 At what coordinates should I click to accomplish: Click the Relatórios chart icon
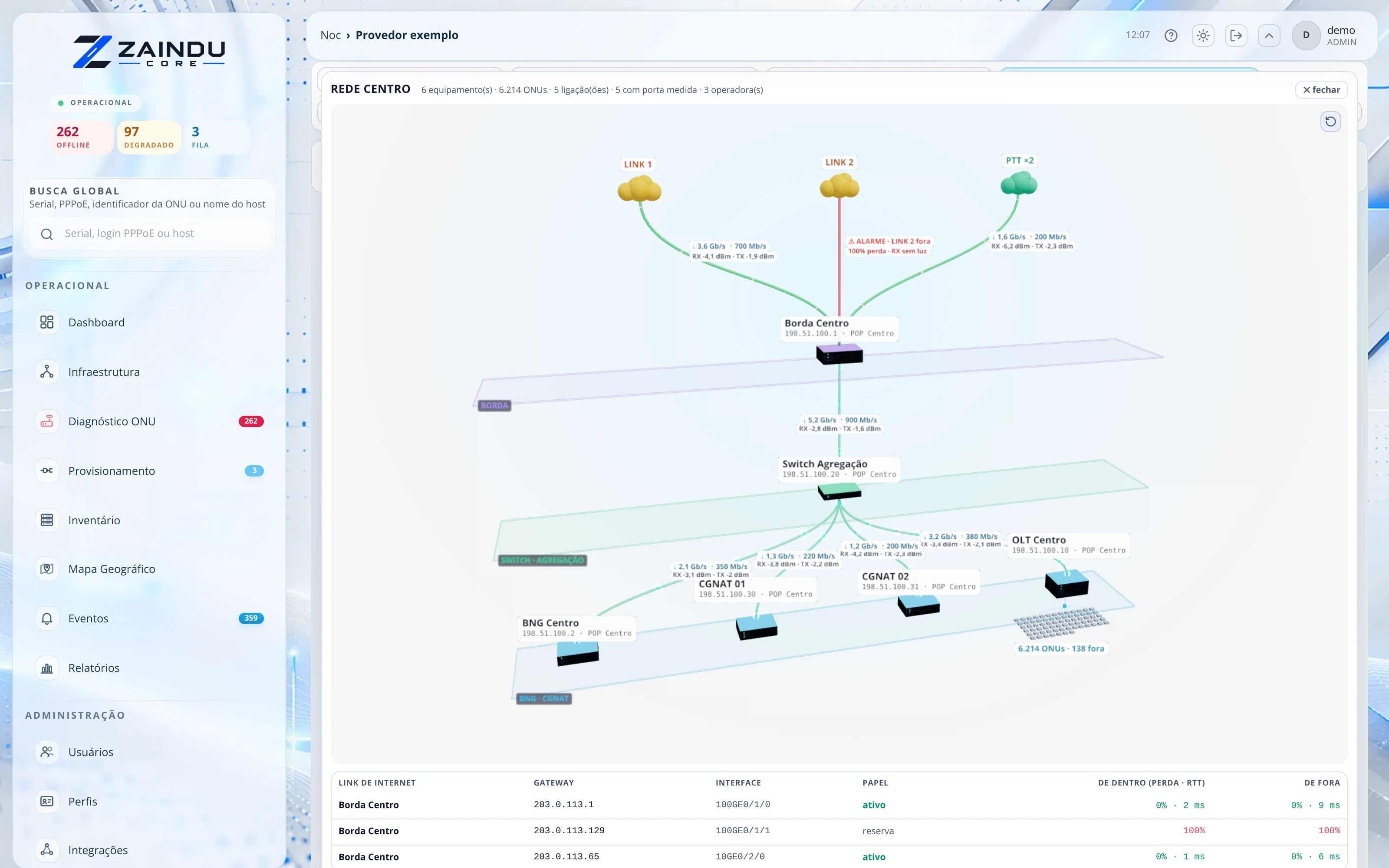point(47,667)
